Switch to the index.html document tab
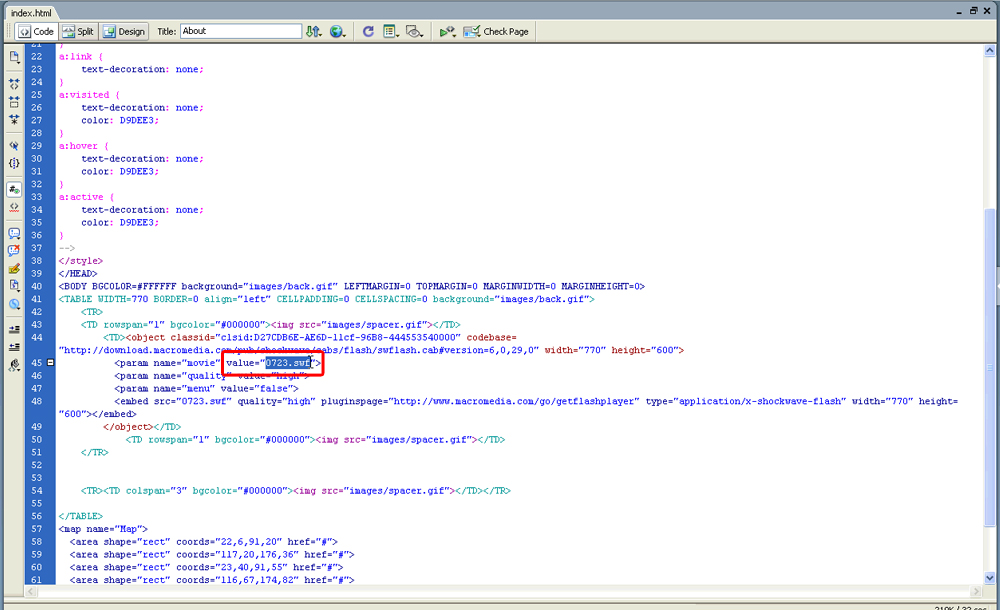 point(30,11)
